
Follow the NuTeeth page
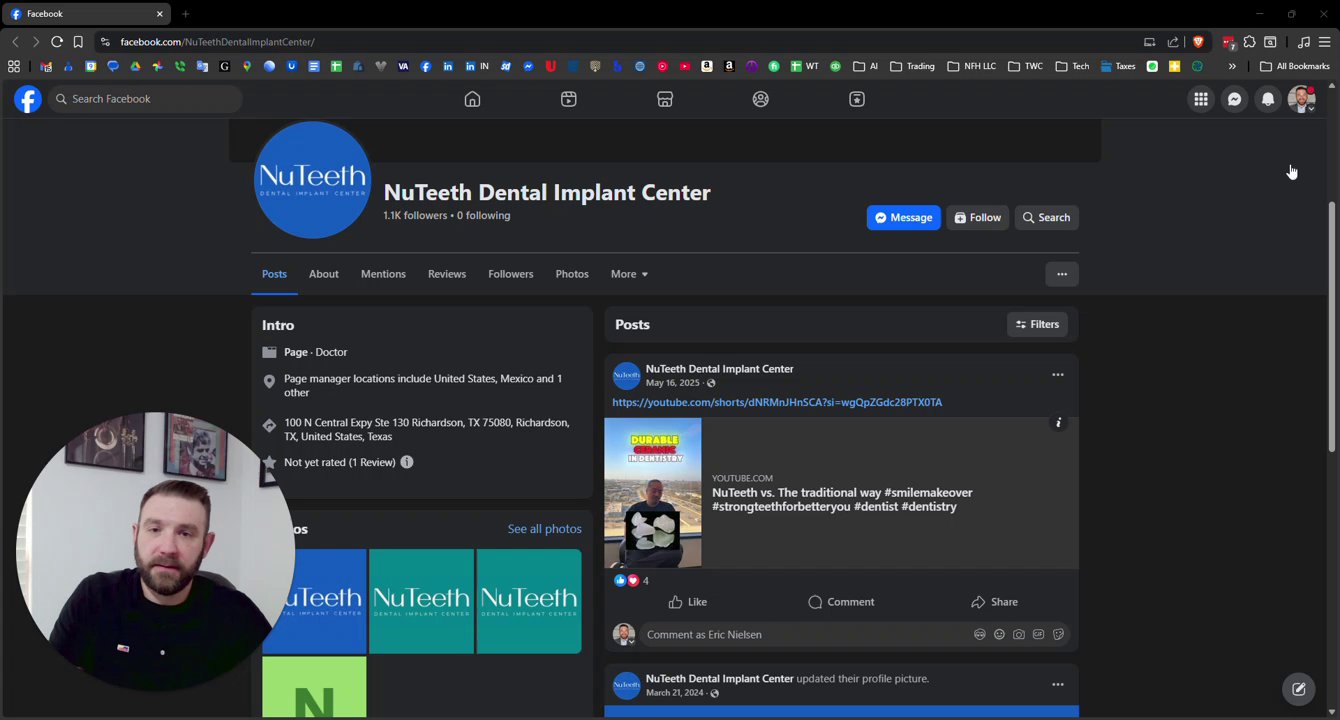(977, 218)
